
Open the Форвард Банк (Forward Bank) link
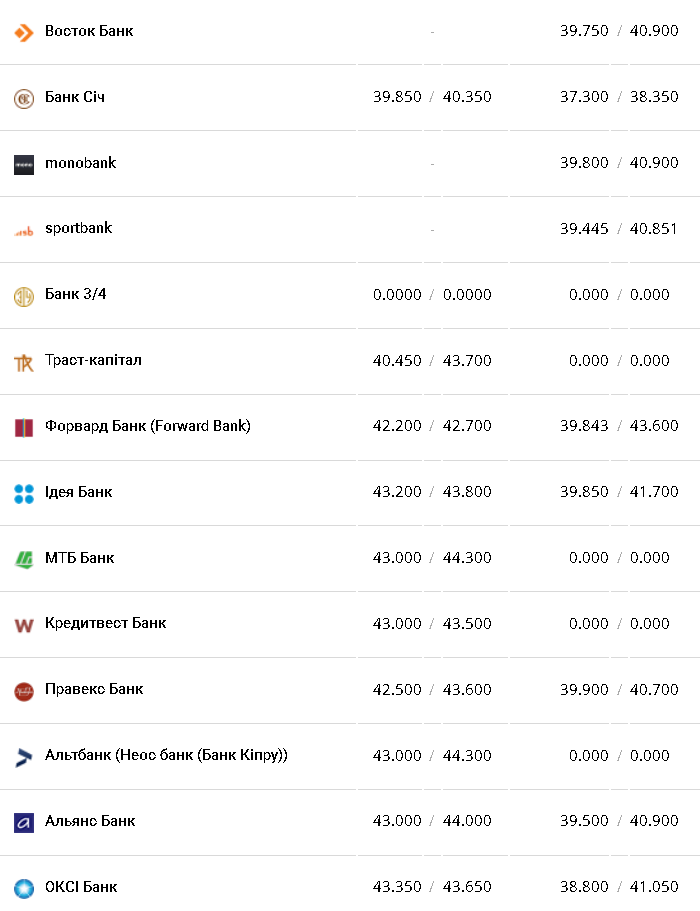[x=147, y=426]
